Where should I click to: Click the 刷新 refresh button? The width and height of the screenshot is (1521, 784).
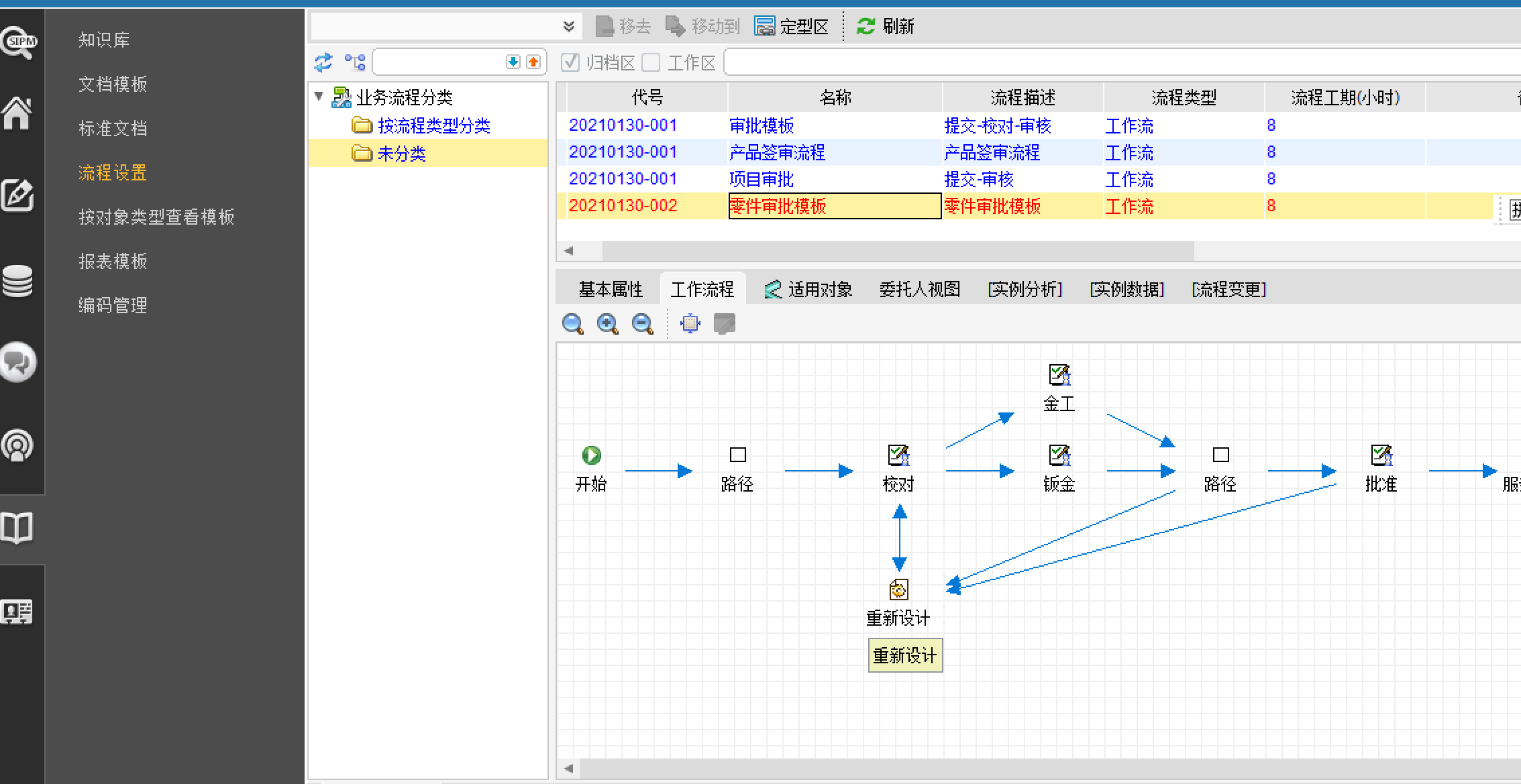point(886,26)
